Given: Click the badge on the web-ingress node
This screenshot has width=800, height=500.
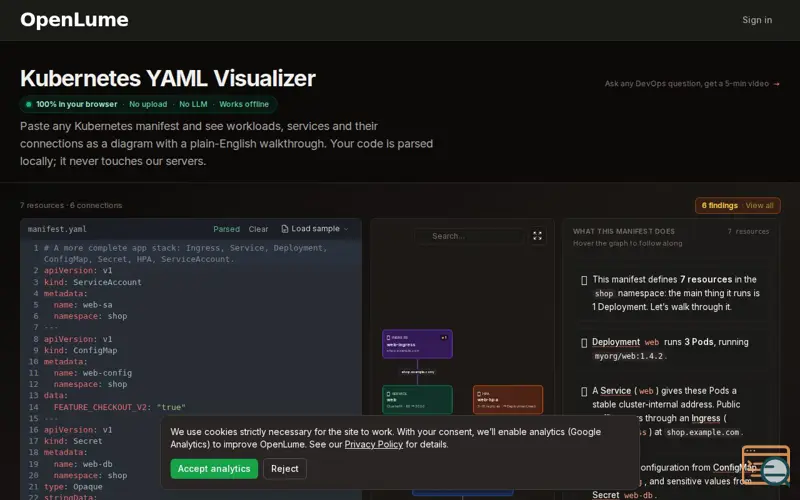Looking at the screenshot, I should 444,337.
